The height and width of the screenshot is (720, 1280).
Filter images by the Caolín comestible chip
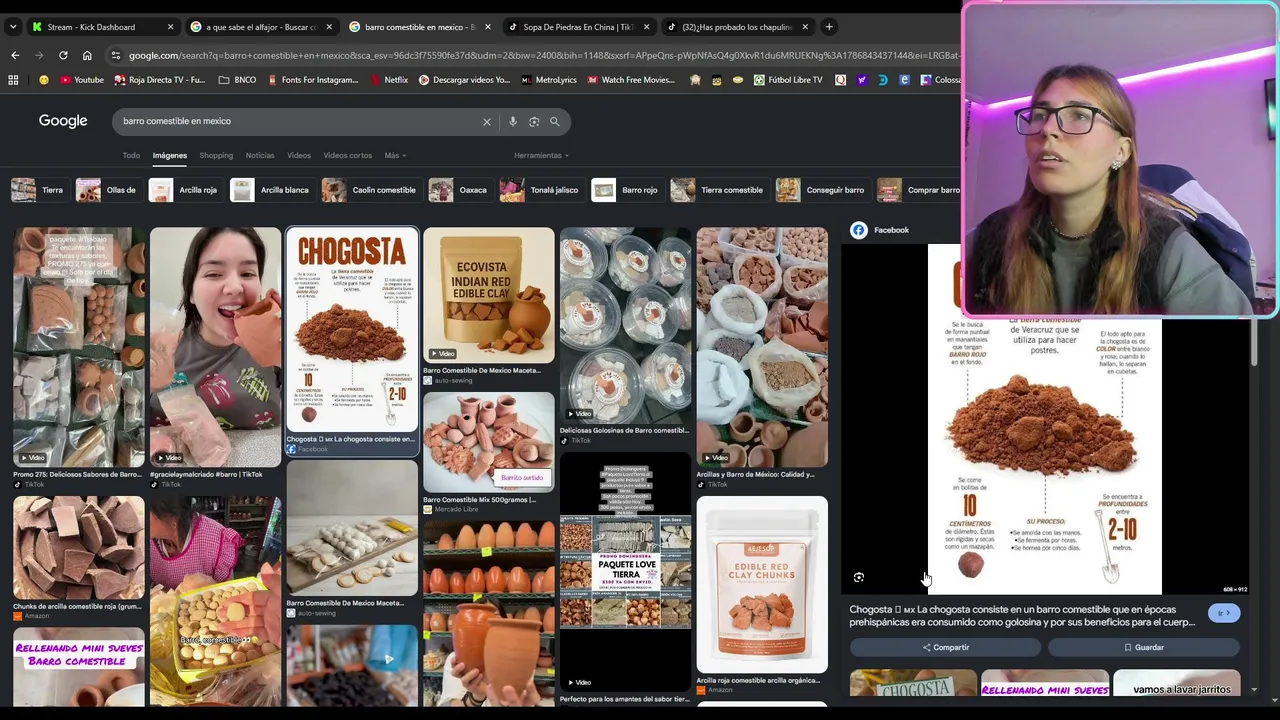370,190
